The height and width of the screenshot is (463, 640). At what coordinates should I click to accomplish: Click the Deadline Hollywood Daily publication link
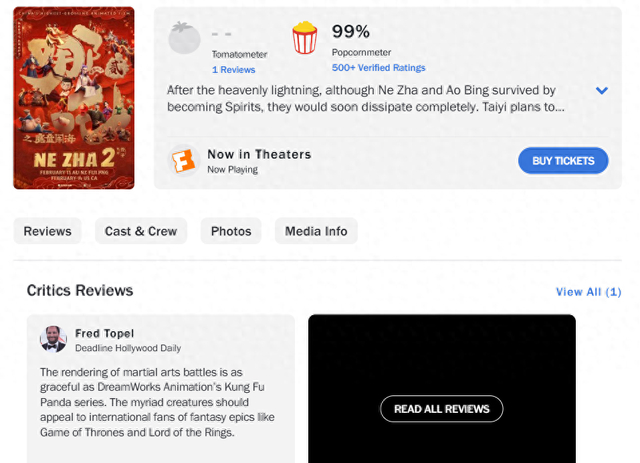click(128, 348)
